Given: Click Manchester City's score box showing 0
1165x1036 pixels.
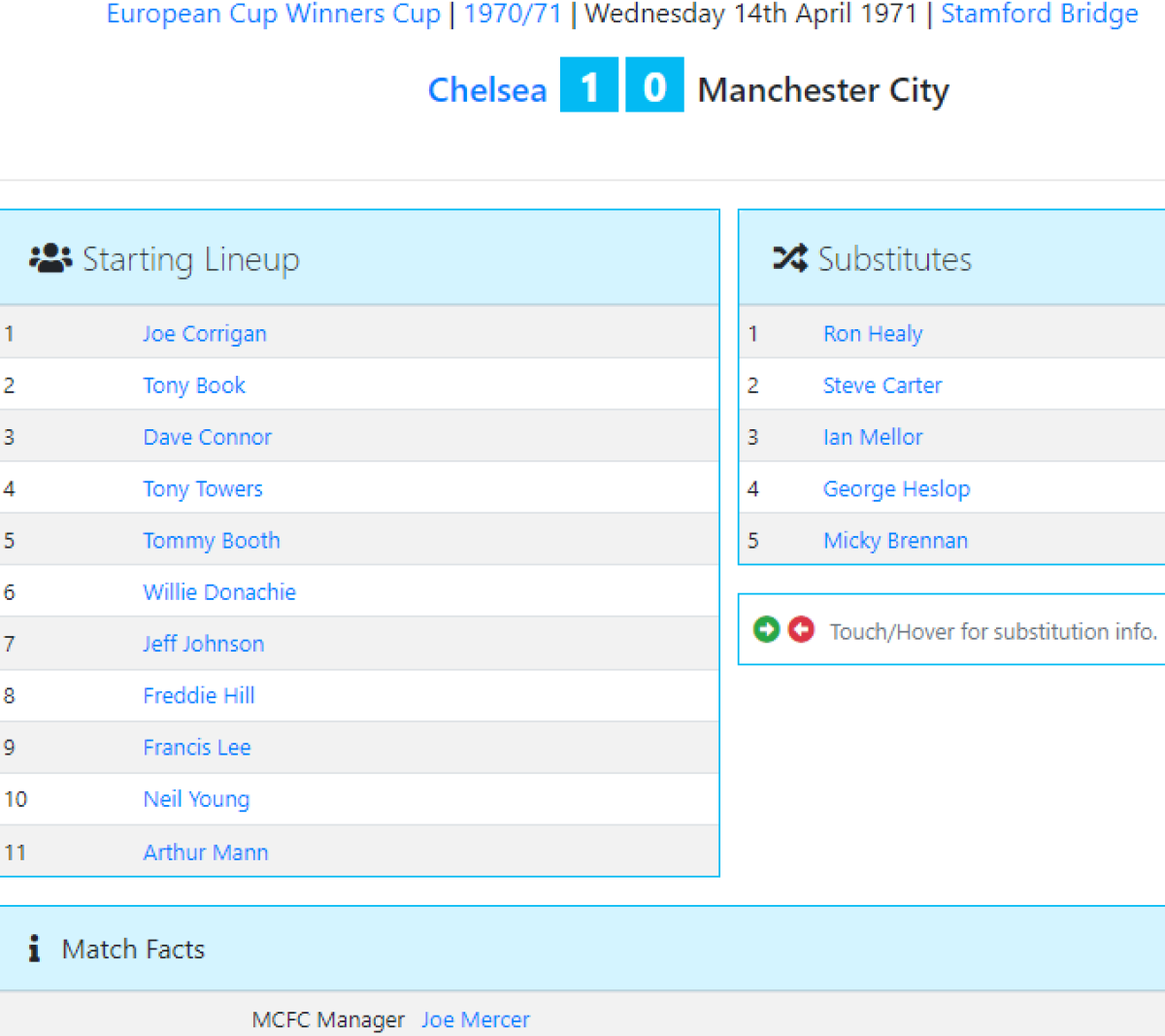Looking at the screenshot, I should point(654,86).
